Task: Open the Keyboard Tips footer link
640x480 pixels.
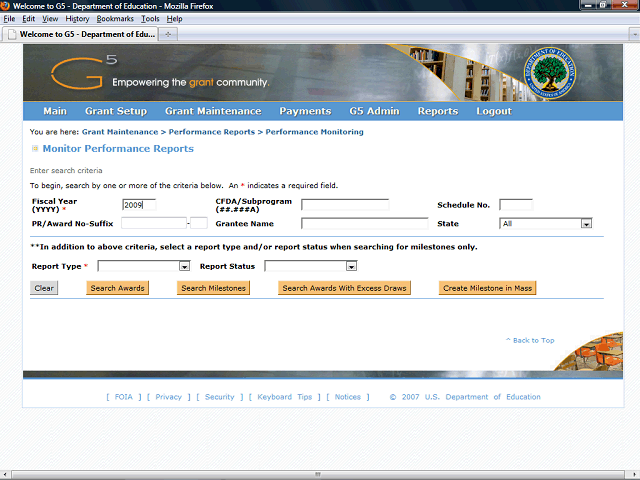Action: coord(284,397)
